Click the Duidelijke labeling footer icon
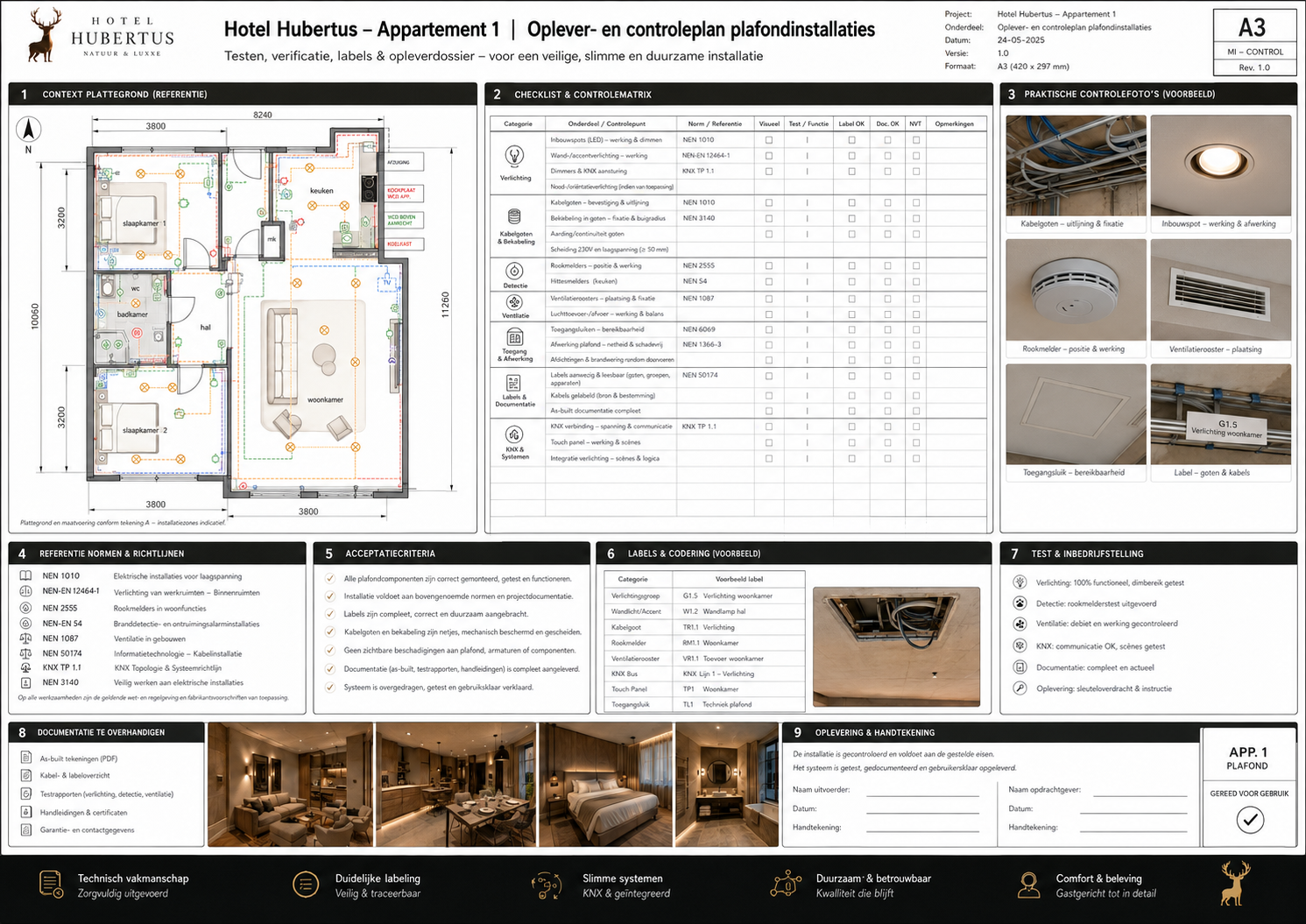 point(305,885)
